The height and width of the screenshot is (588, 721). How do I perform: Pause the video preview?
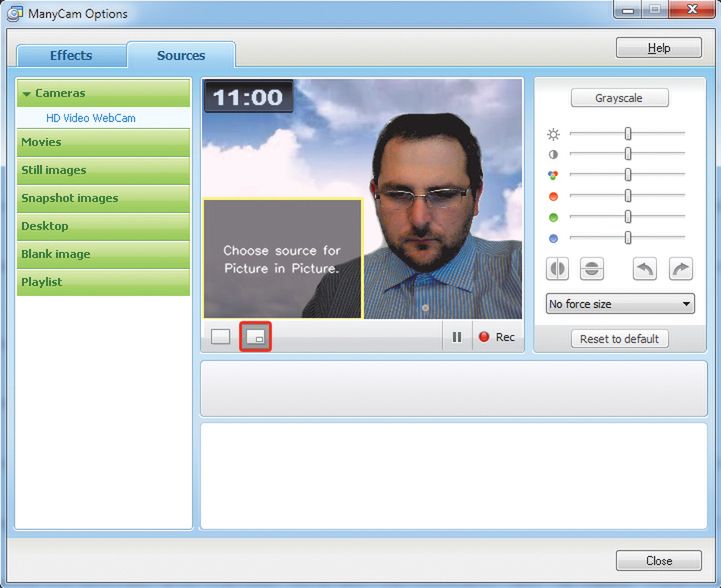coord(457,337)
